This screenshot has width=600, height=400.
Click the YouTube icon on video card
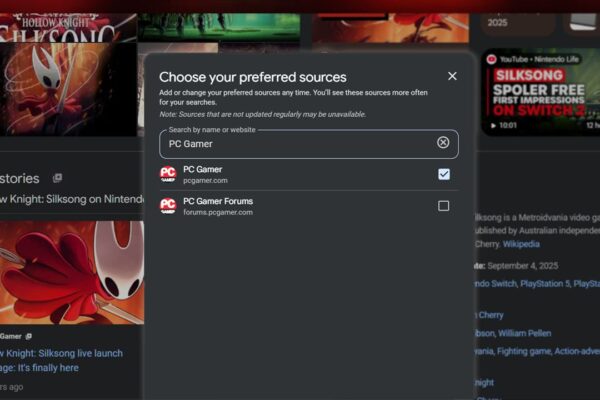(x=492, y=59)
